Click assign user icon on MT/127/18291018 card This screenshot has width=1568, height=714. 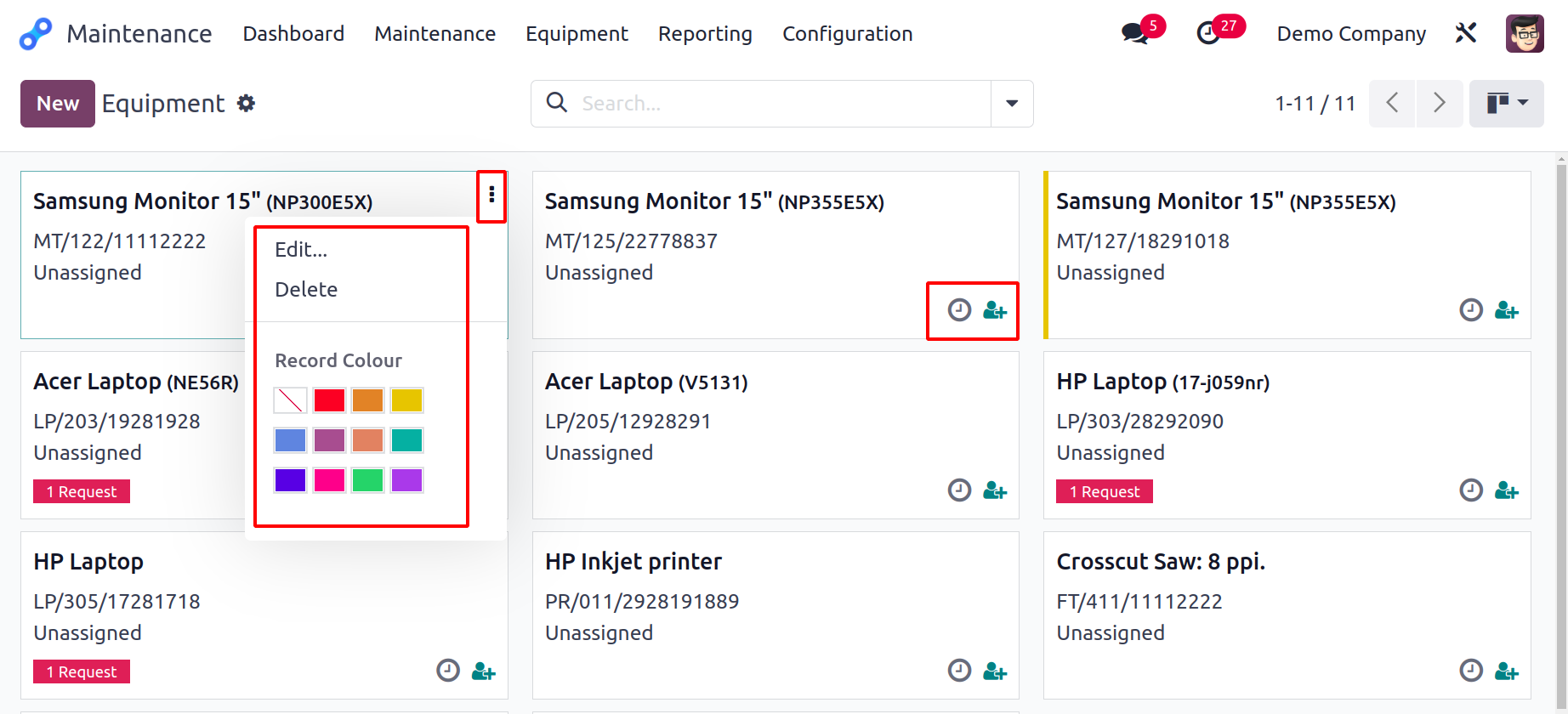1507,310
